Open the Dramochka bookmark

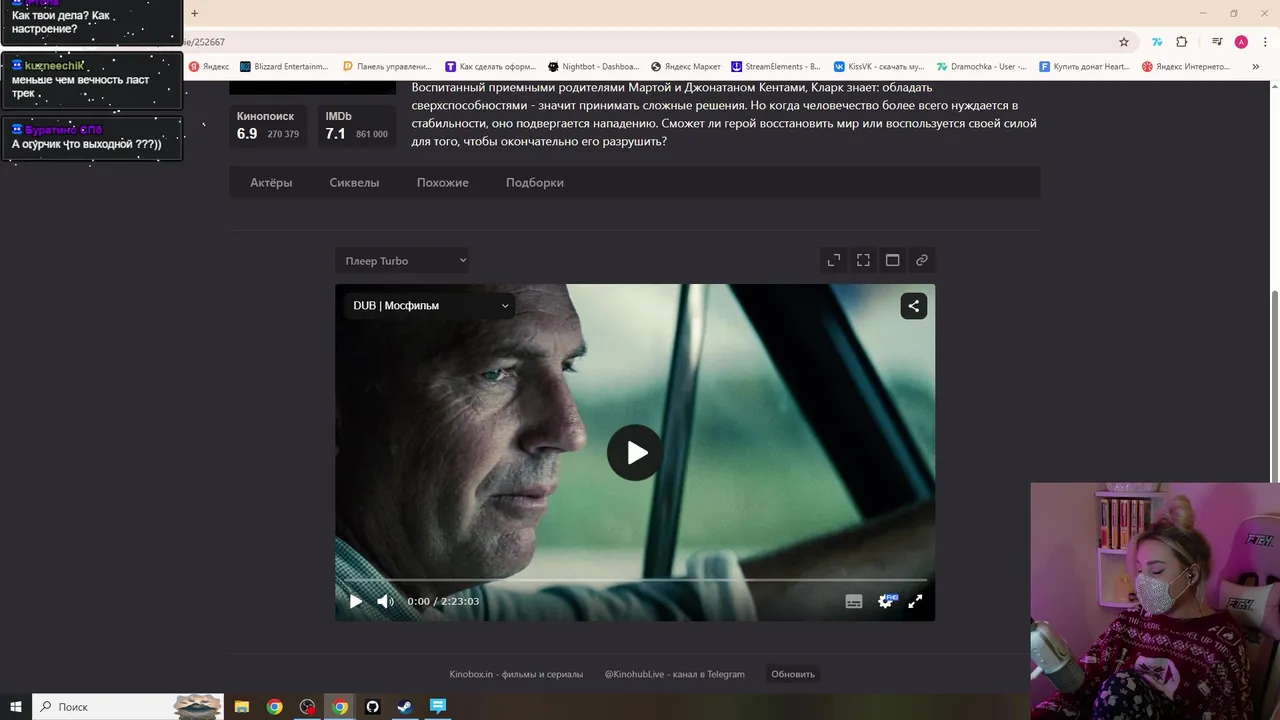click(982, 67)
